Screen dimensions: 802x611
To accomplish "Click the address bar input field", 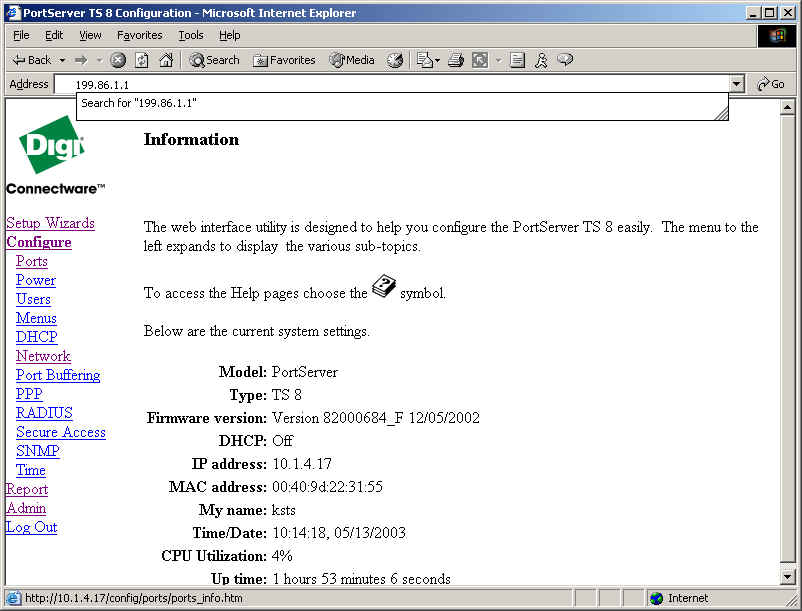I will [400, 85].
